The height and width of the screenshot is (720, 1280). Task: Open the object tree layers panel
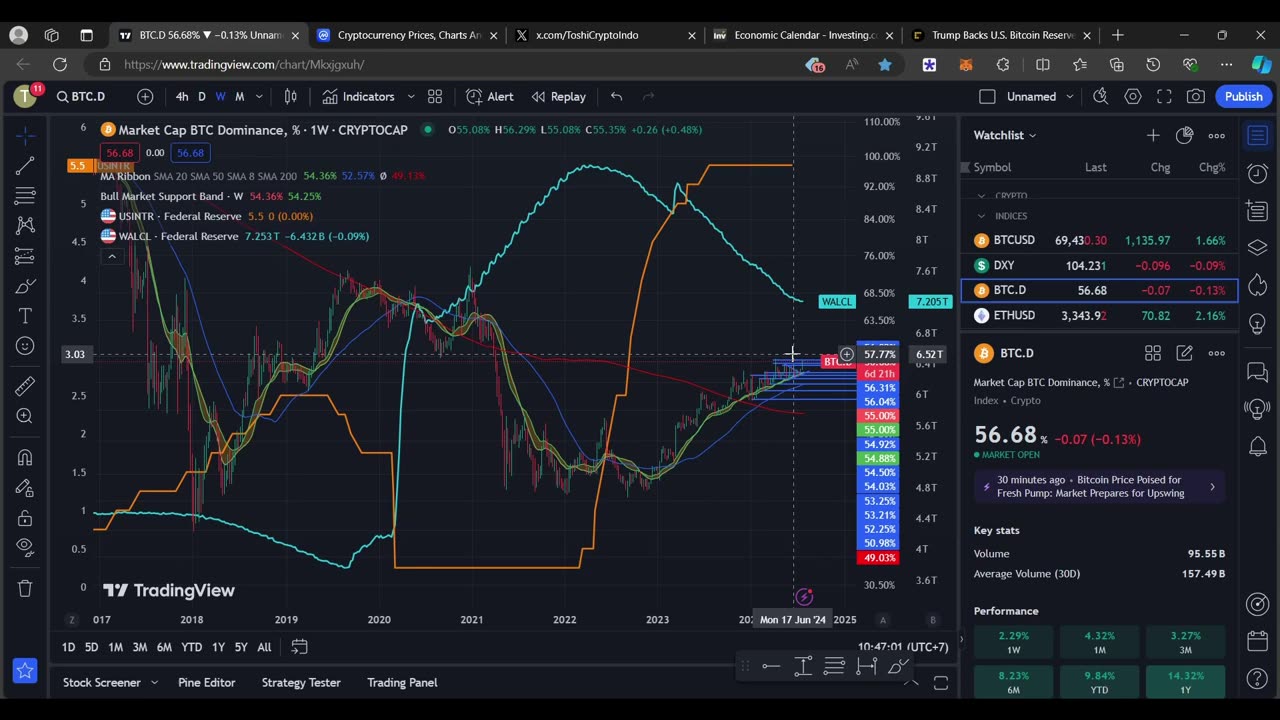tap(1257, 247)
